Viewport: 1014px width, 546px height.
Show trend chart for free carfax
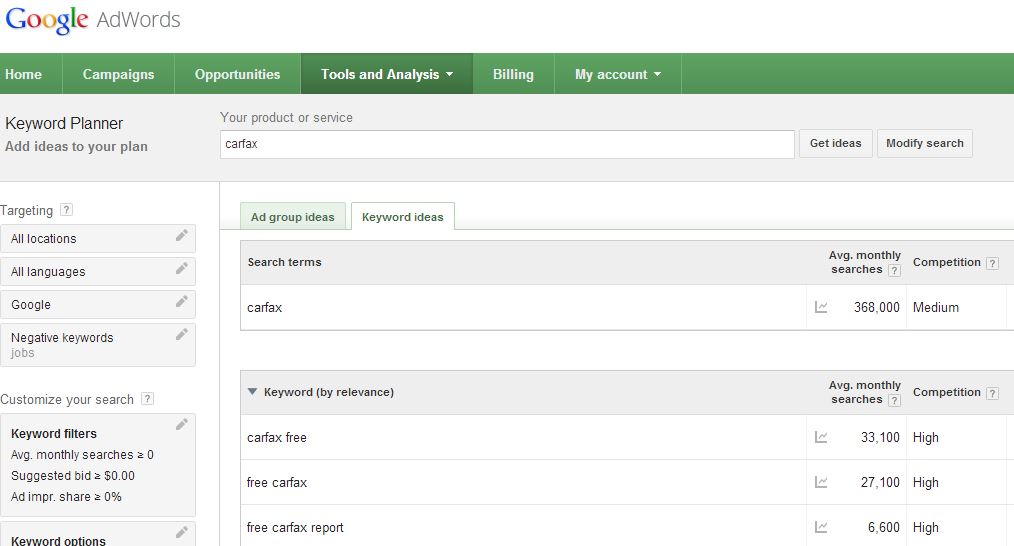[821, 482]
